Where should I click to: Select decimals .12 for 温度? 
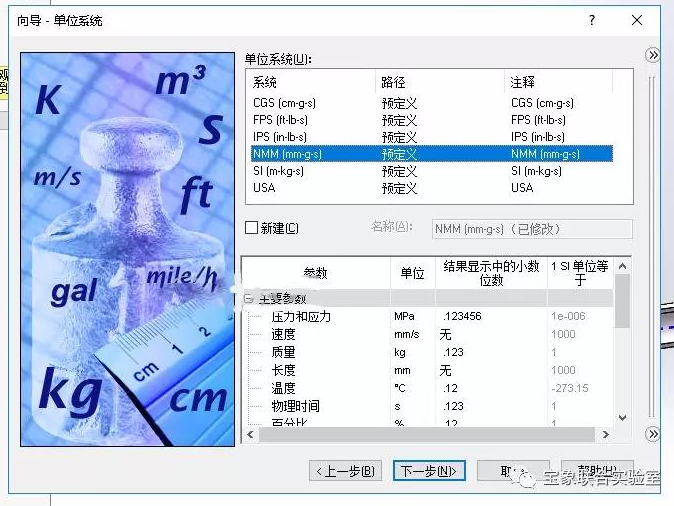point(491,388)
